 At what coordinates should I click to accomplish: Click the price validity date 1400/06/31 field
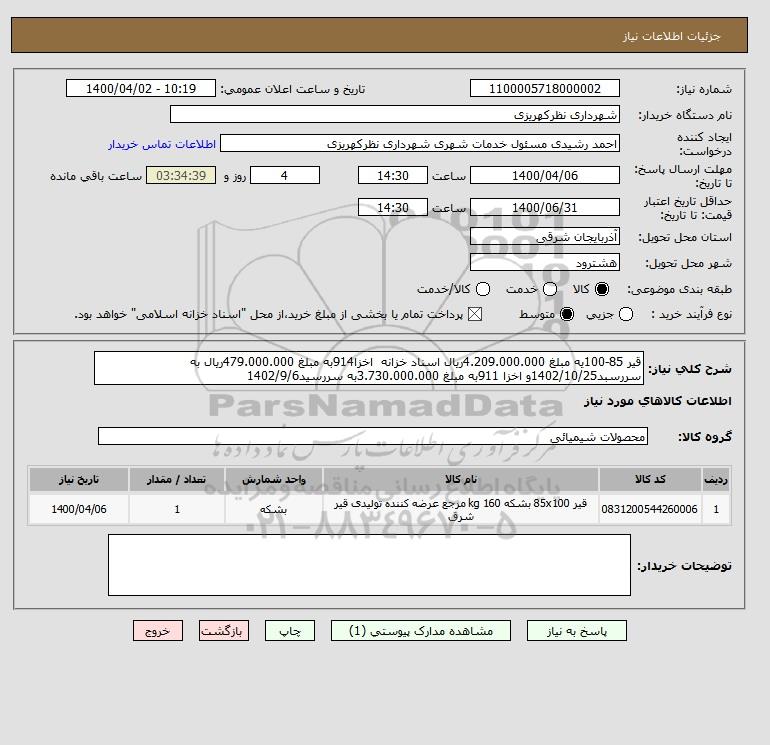(545, 207)
